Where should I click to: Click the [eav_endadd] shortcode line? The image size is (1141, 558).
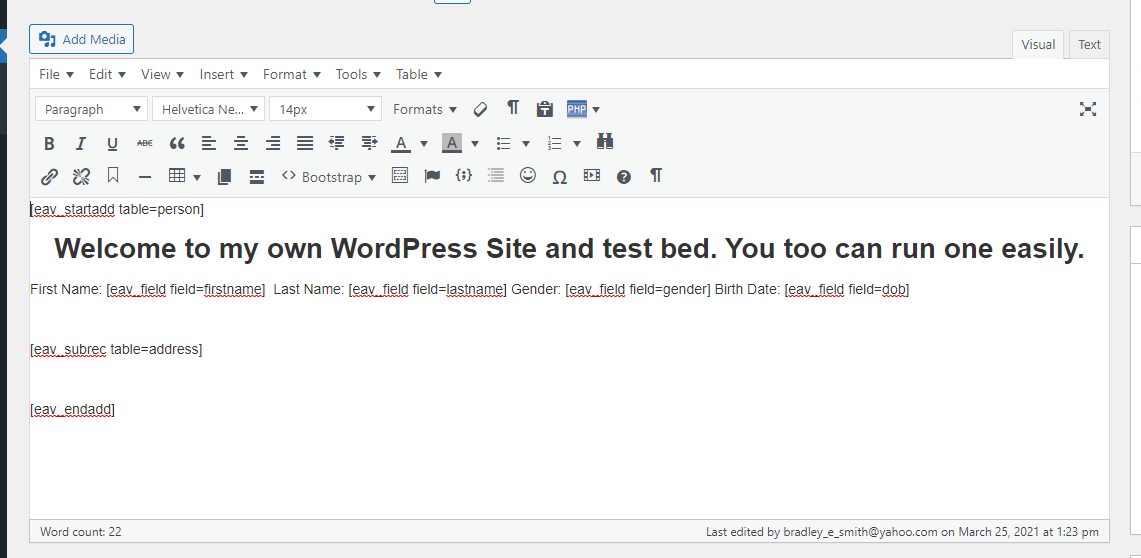[x=73, y=409]
